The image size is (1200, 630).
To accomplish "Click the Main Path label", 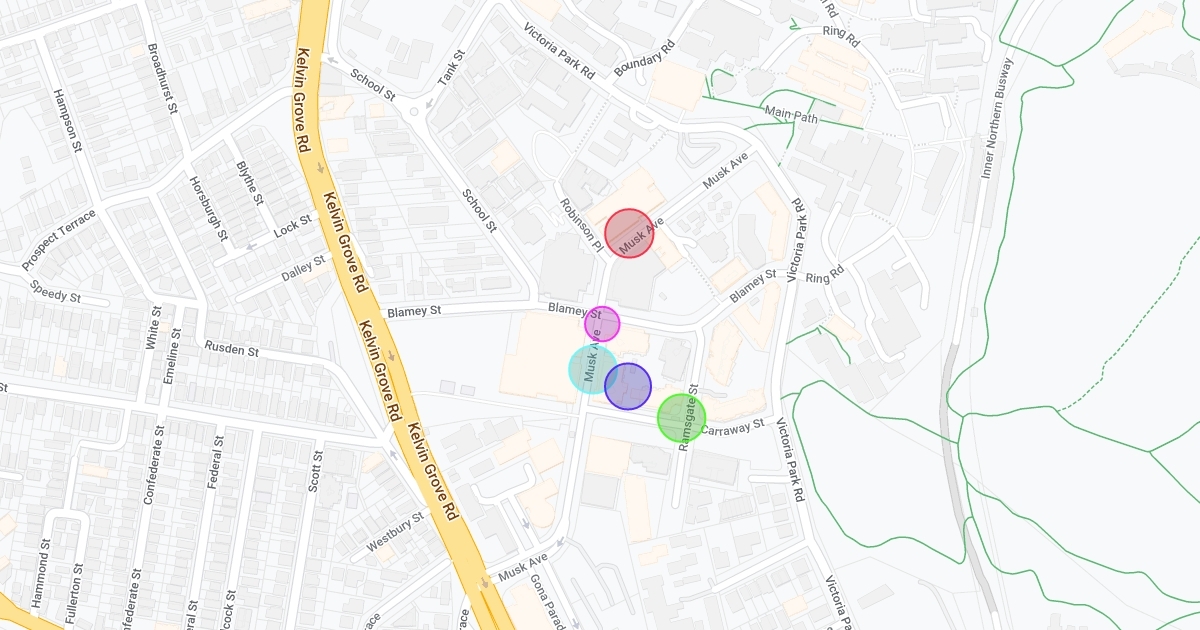I will [x=791, y=114].
